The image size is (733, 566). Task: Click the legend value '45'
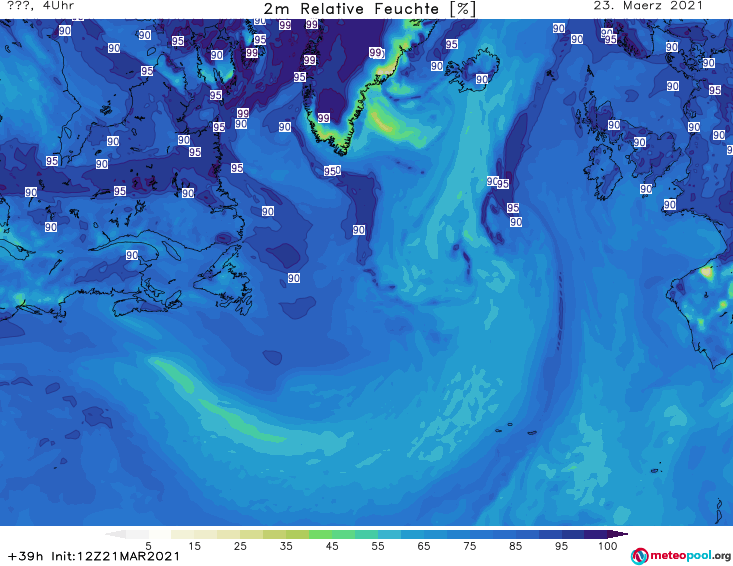point(332,546)
